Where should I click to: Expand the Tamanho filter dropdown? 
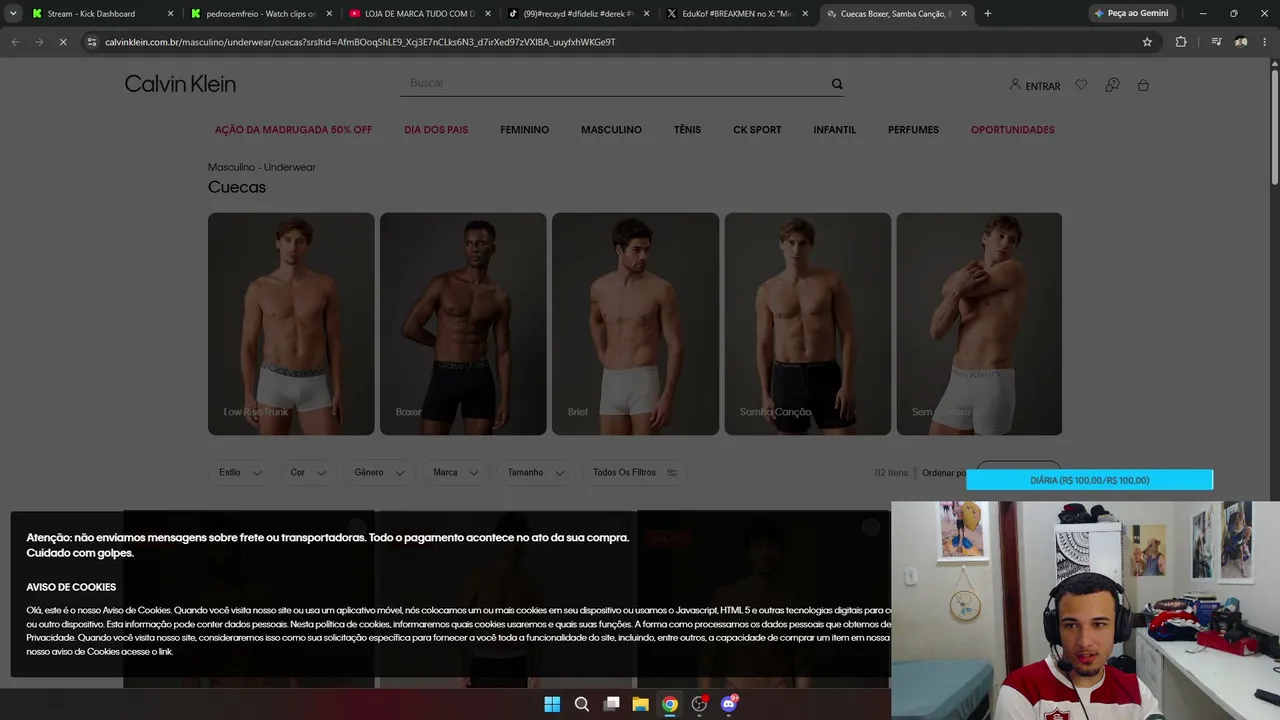pyautogui.click(x=535, y=473)
